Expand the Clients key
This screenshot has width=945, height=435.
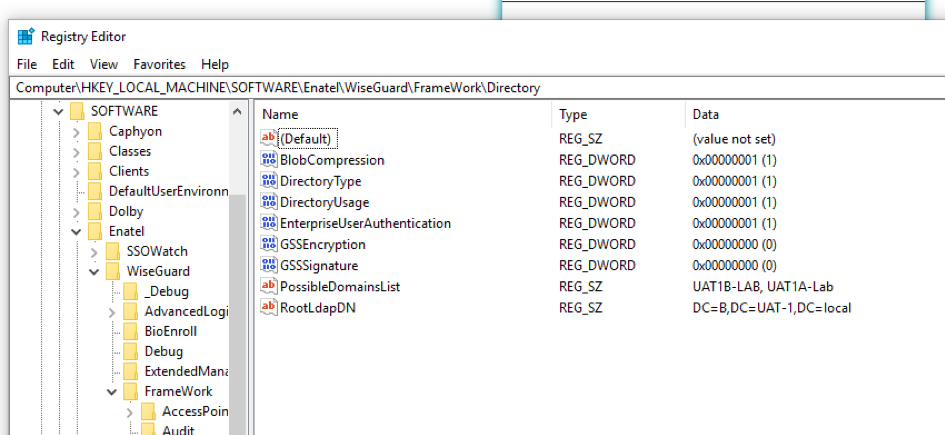[76, 172]
